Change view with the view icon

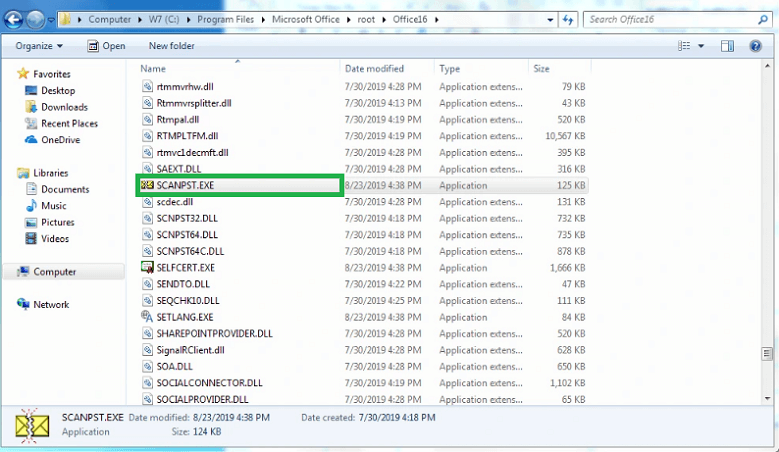pos(684,46)
